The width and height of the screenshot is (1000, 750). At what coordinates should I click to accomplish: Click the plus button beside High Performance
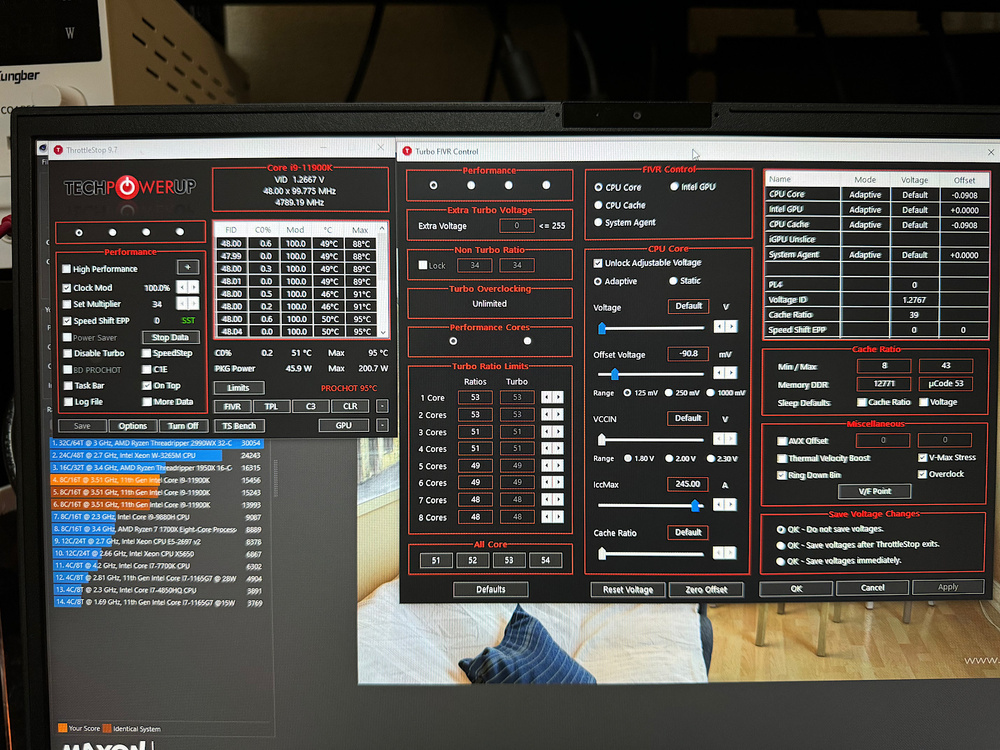tap(188, 267)
